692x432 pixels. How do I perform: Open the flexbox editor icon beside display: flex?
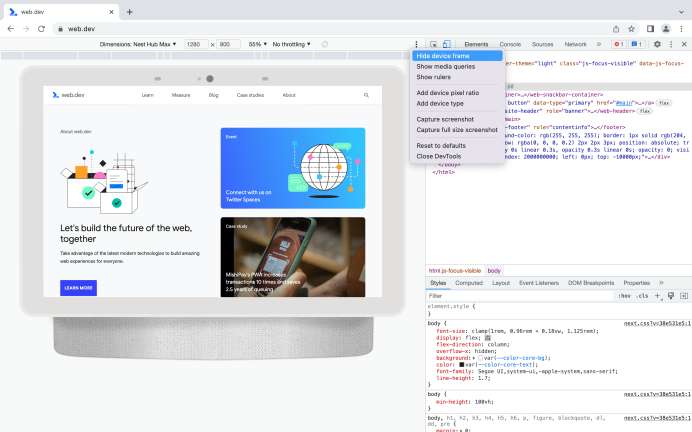click(x=488, y=338)
